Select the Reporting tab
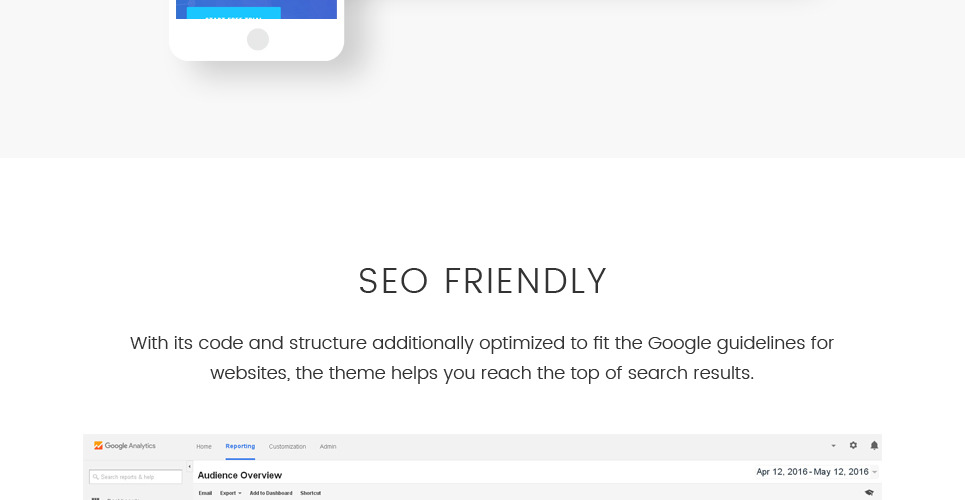 240,446
